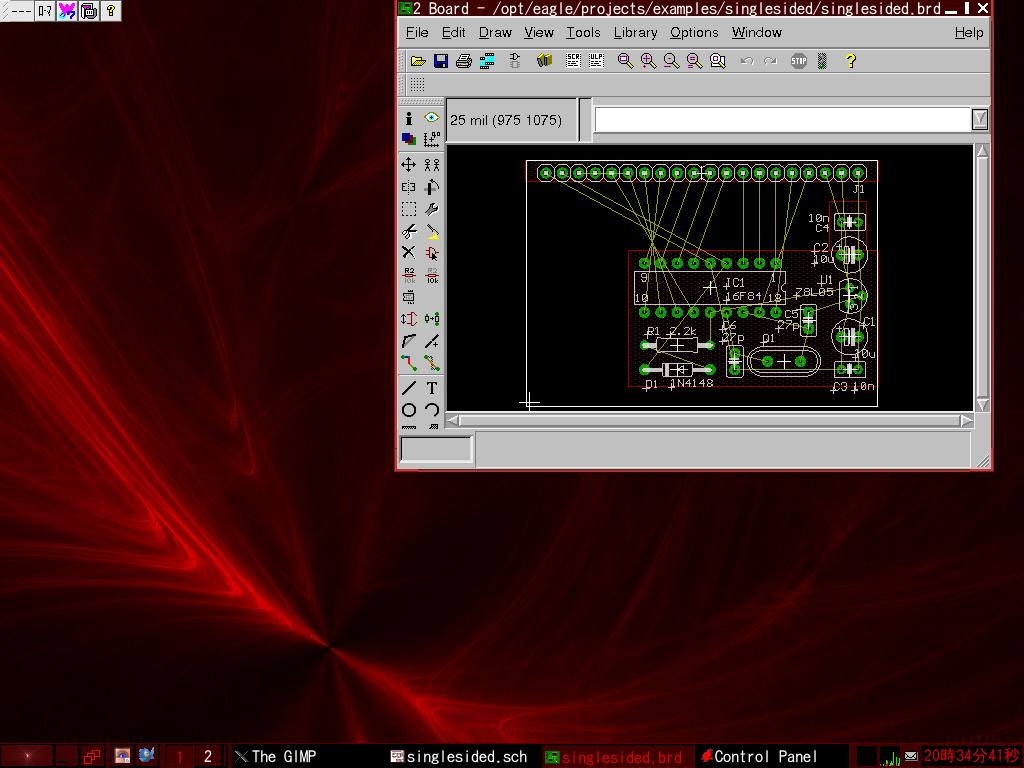Click the Grid settings dotted icon
The height and width of the screenshot is (768, 1024).
click(417, 85)
